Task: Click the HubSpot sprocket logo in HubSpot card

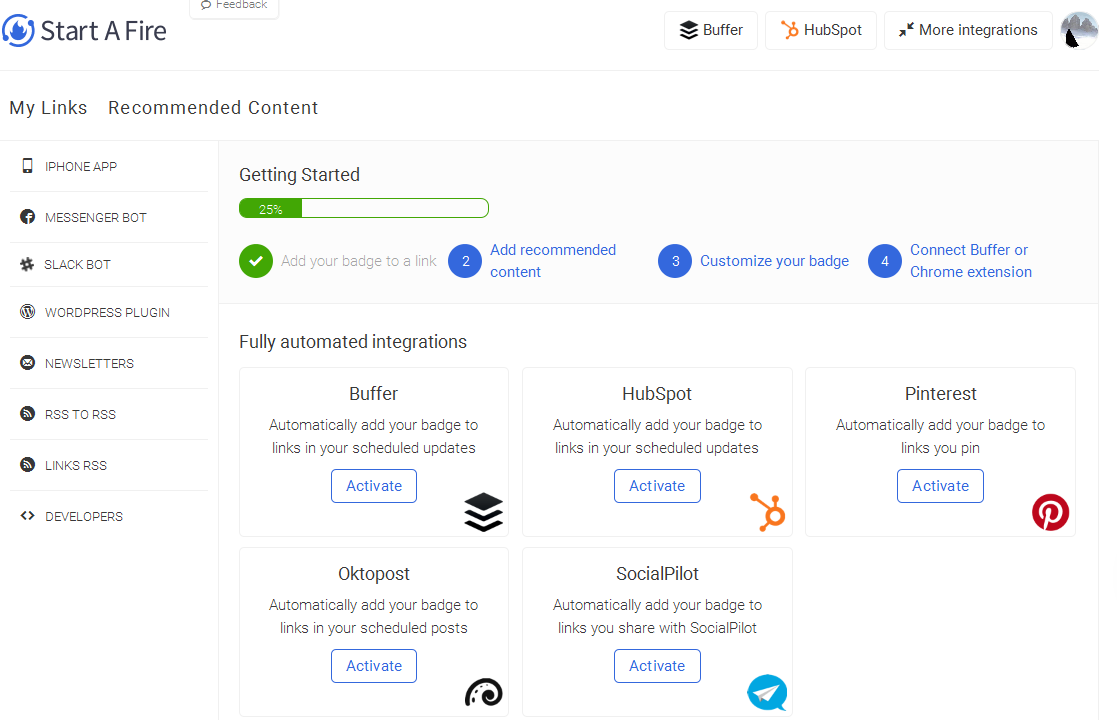Action: (x=768, y=512)
